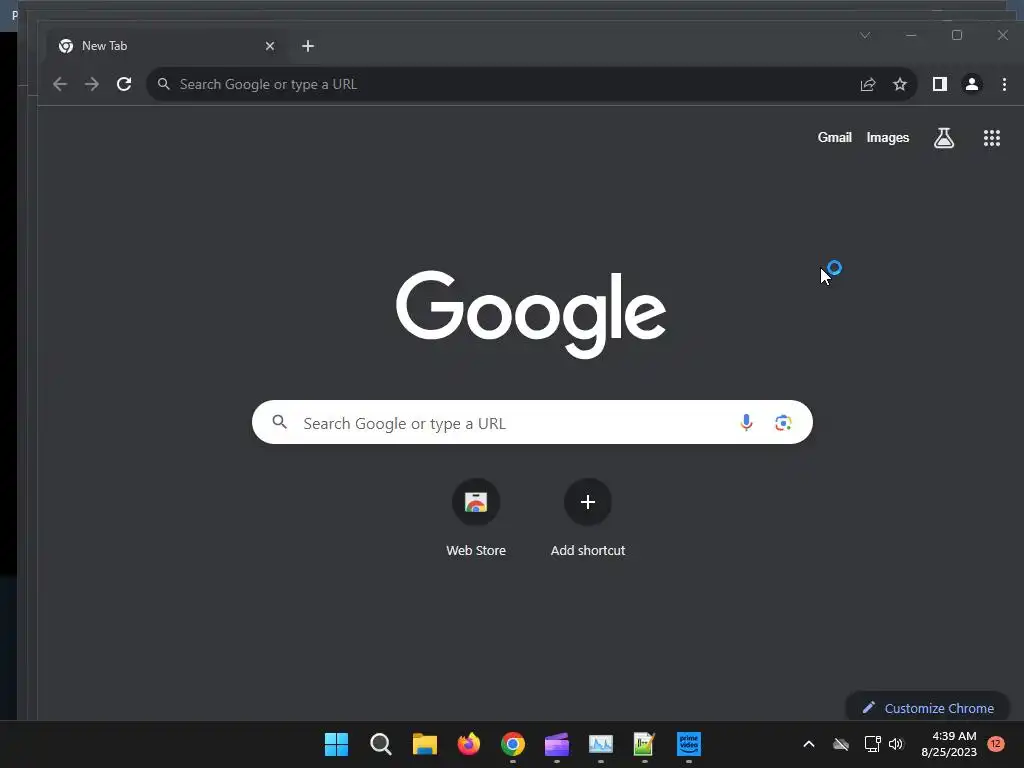The image size is (1024, 768).
Task: Open the Images link
Action: [888, 138]
